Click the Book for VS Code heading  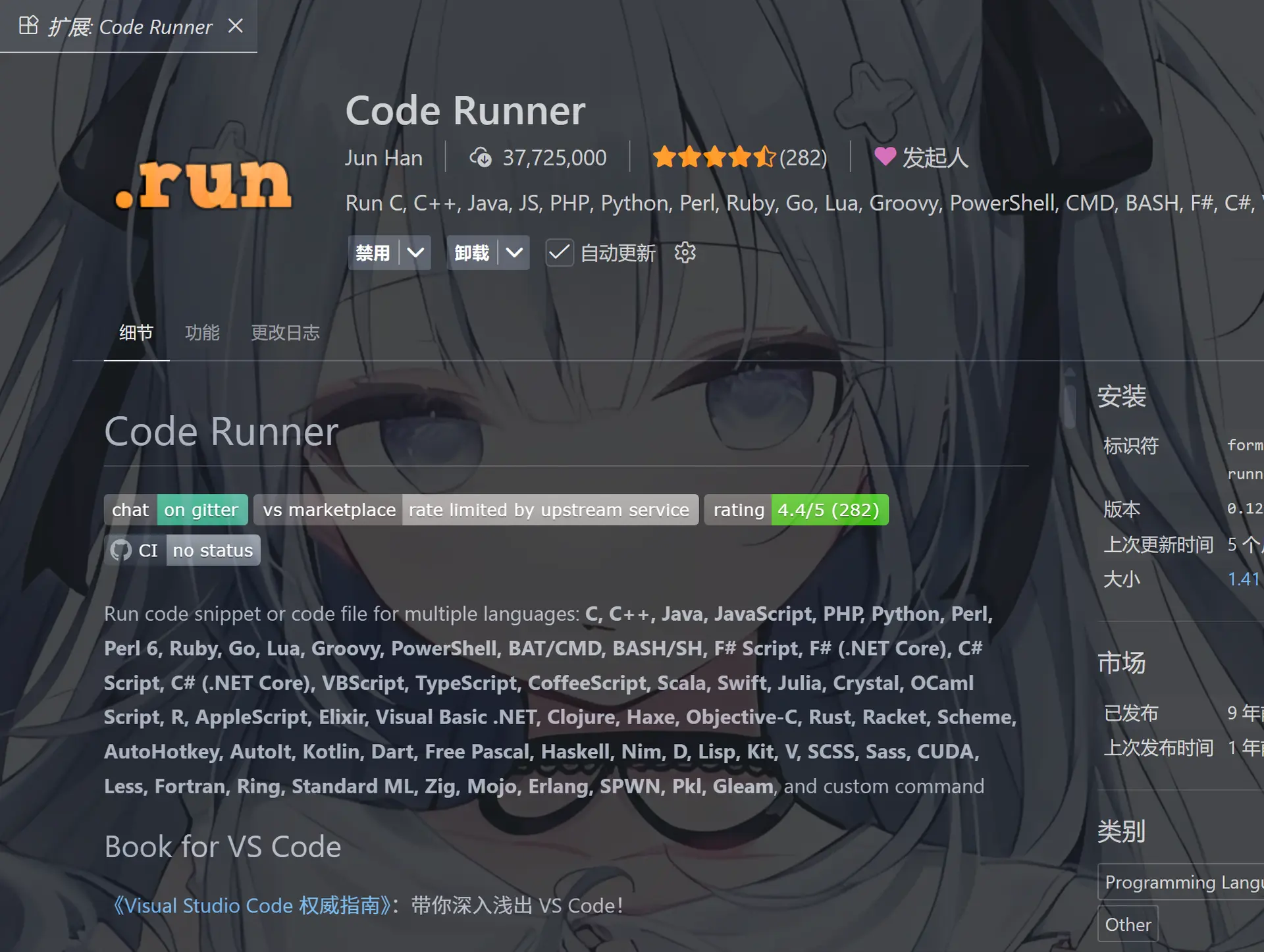[x=223, y=847]
